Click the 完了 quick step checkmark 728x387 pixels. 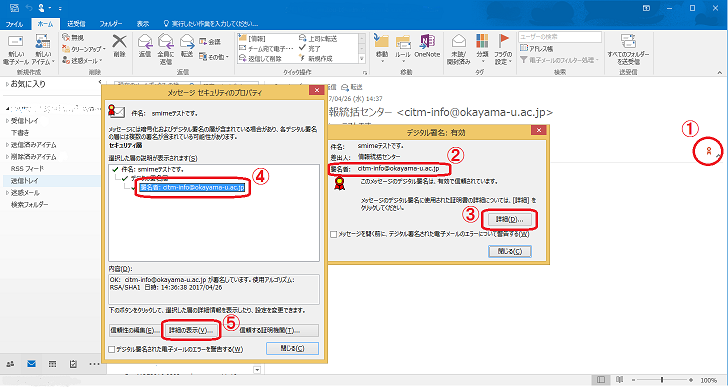click(x=302, y=48)
